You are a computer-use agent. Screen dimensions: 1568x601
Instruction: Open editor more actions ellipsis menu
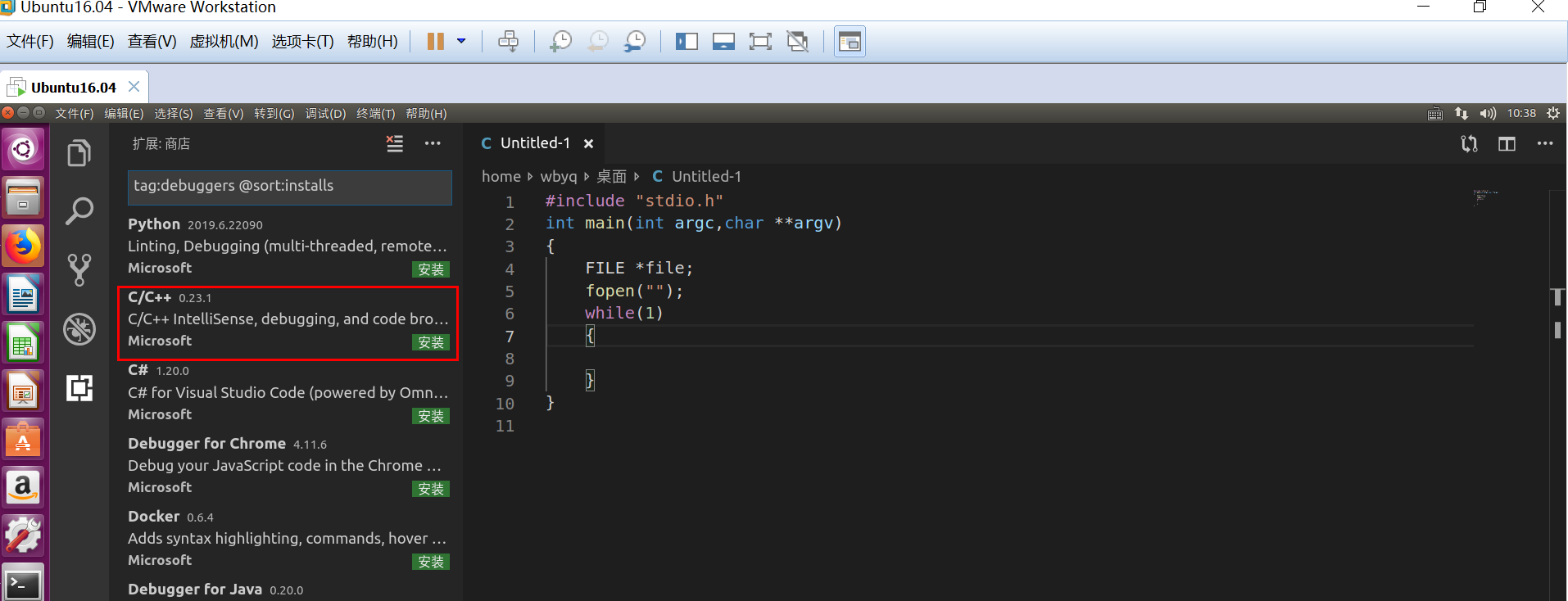[1545, 144]
